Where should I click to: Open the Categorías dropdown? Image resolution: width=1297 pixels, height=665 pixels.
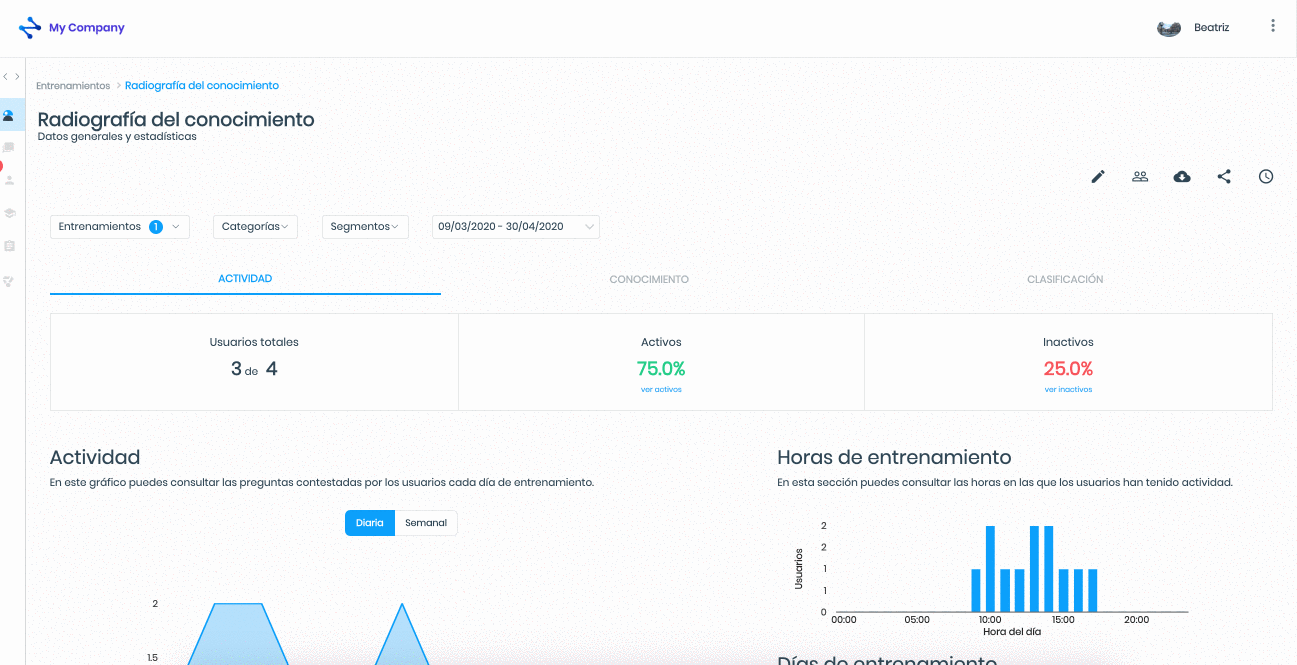[x=256, y=227]
